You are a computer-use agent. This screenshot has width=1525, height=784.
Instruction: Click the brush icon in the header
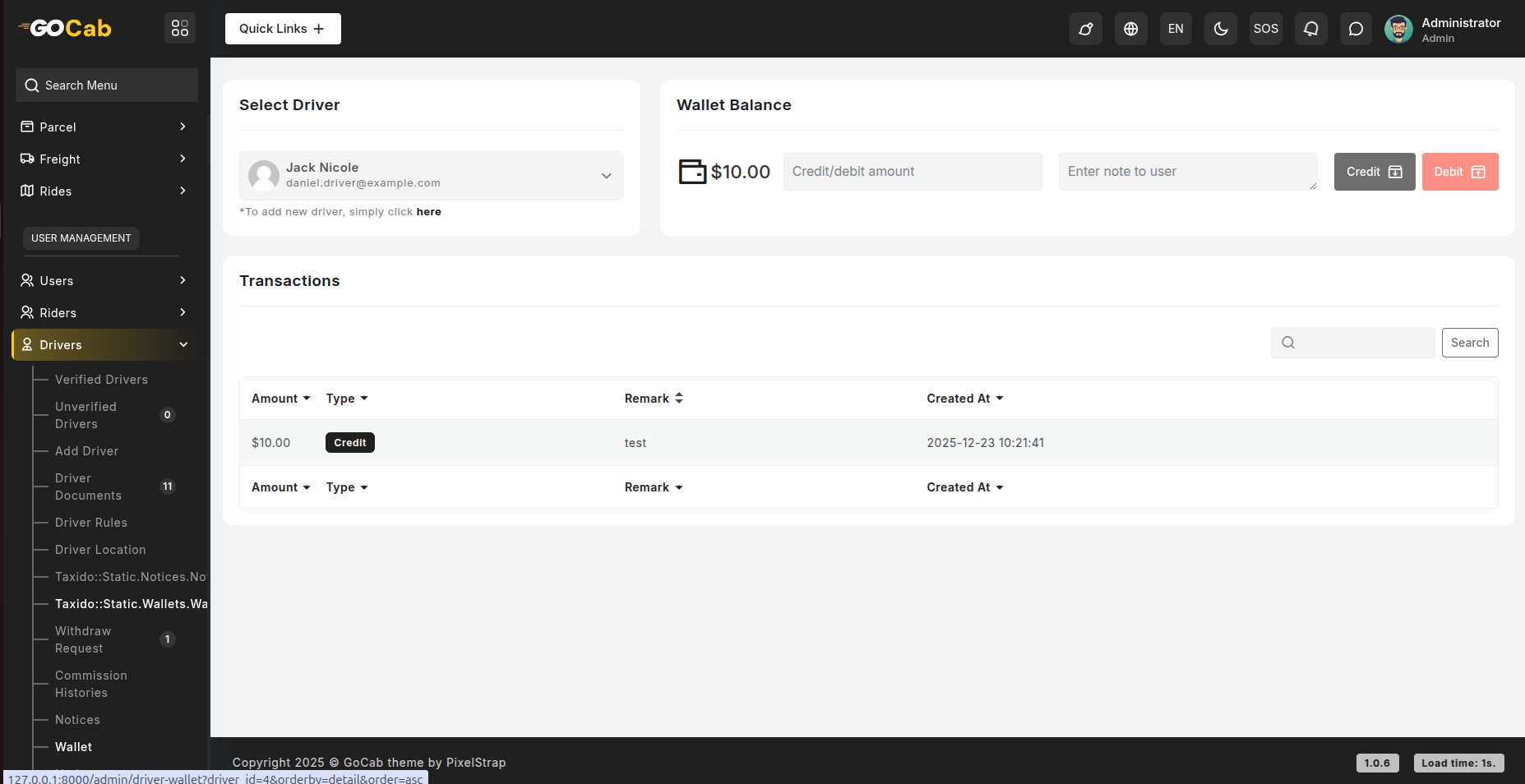pyautogui.click(x=1085, y=29)
